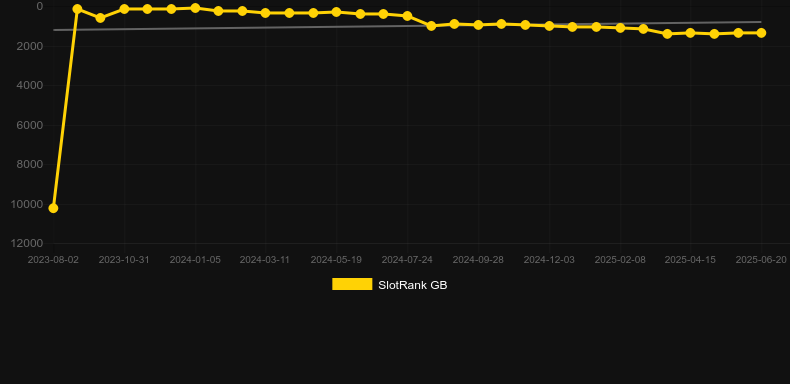Click the data point above 2024-05-19
The height and width of the screenshot is (384, 790).
(336, 12)
